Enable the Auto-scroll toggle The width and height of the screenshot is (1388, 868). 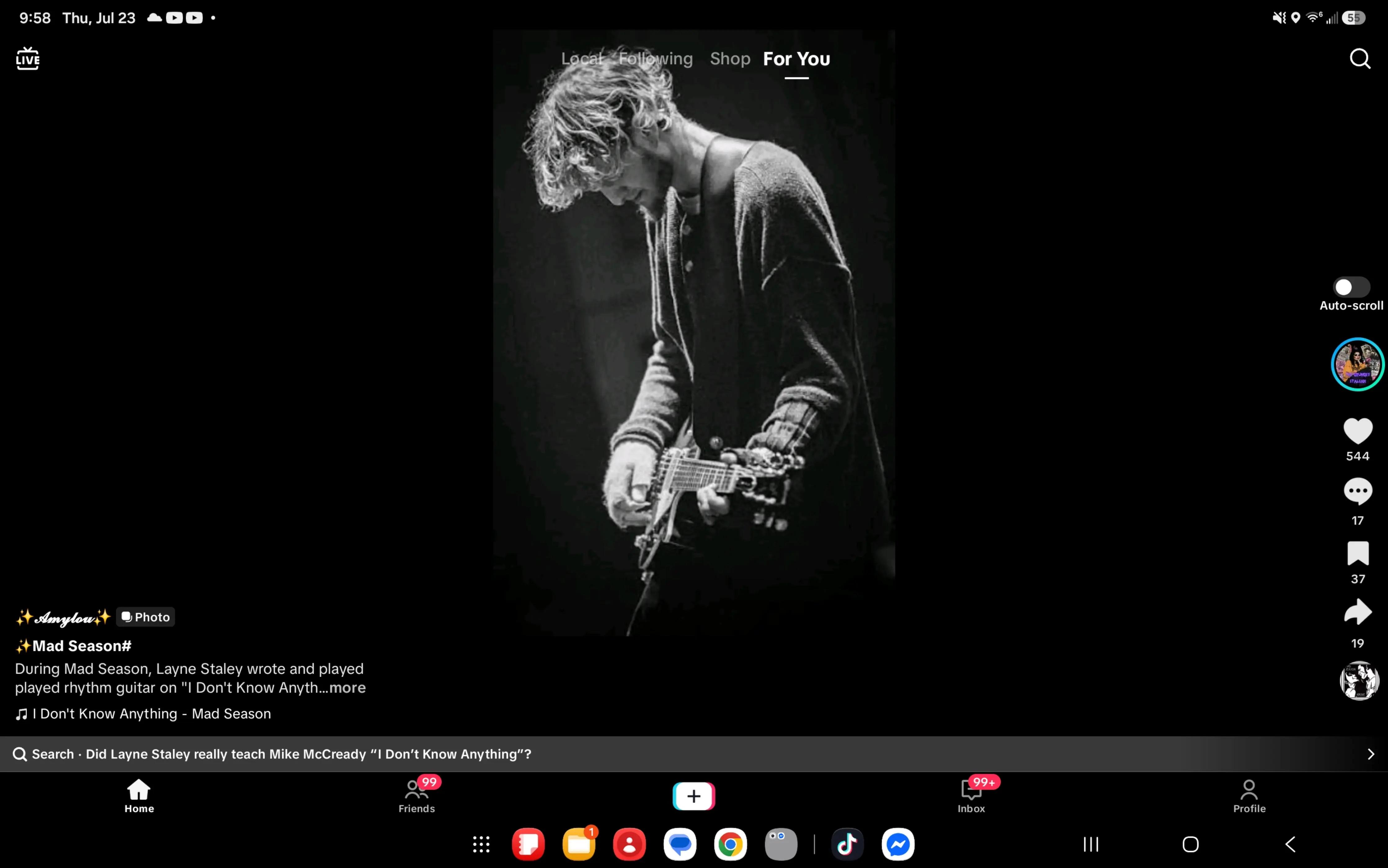click(1351, 287)
